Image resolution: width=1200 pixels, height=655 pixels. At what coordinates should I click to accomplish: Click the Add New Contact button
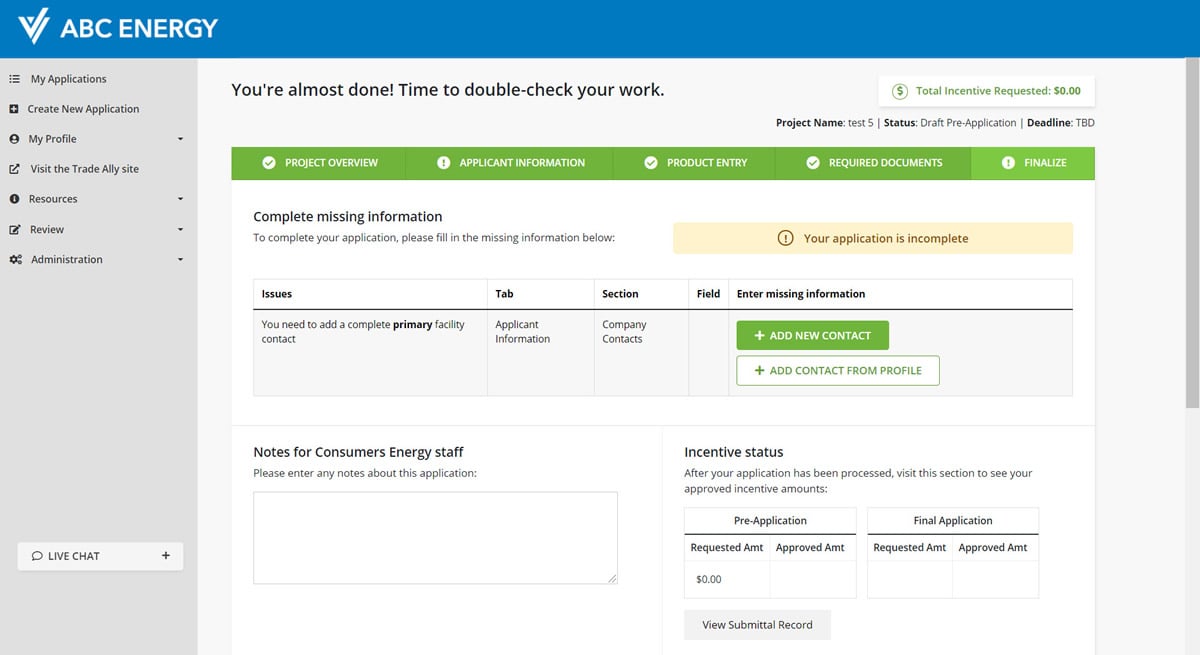[812, 334]
